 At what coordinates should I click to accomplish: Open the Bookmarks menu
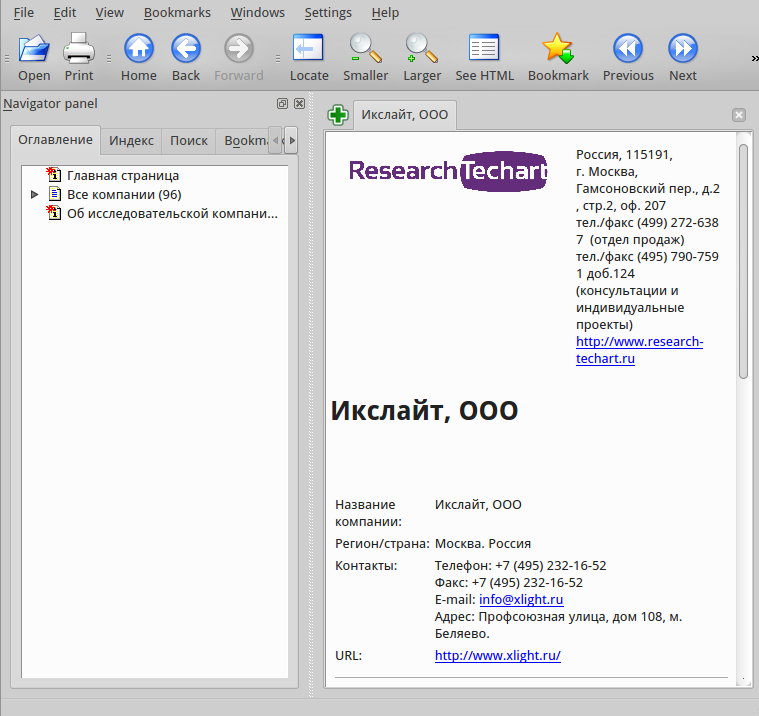pyautogui.click(x=177, y=13)
